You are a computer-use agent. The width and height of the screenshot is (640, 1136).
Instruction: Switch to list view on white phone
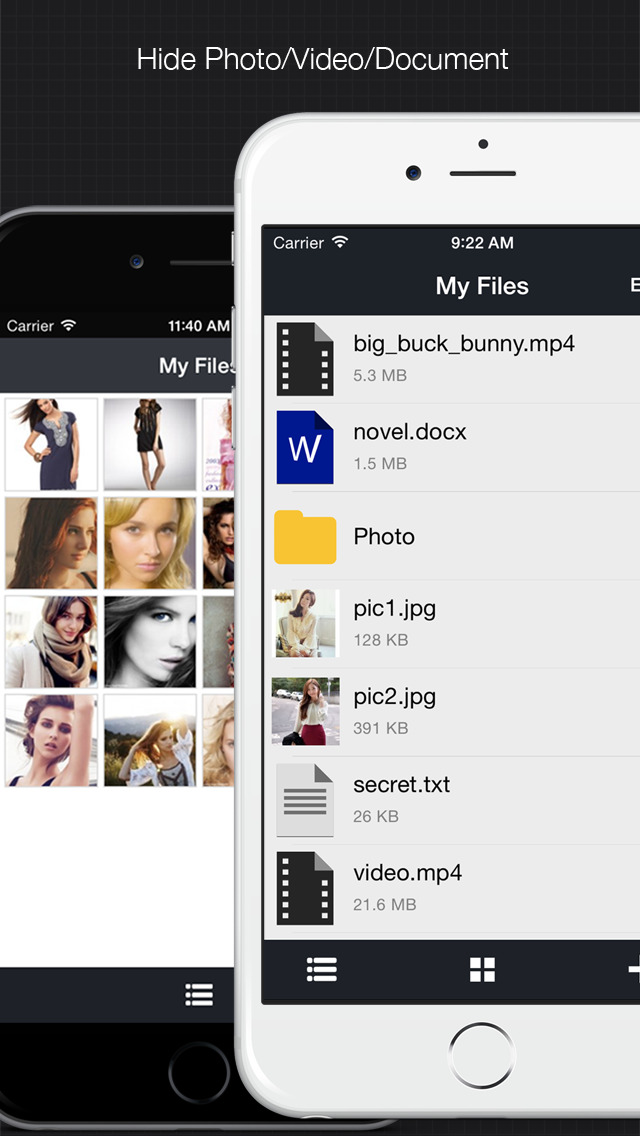(321, 969)
